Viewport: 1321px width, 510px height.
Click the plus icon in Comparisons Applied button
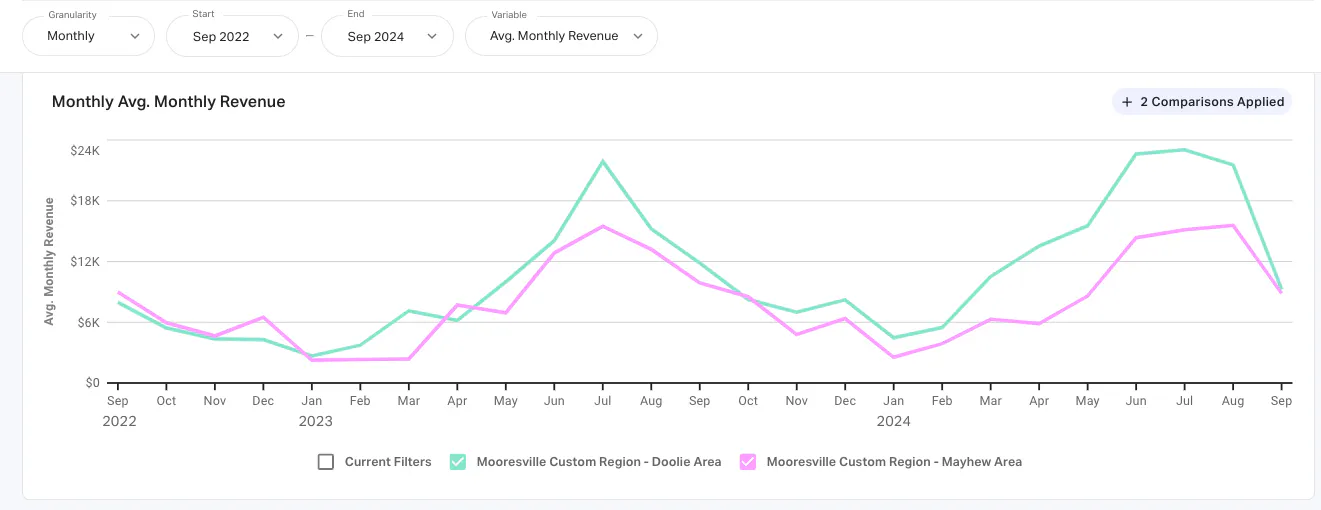click(x=1127, y=102)
